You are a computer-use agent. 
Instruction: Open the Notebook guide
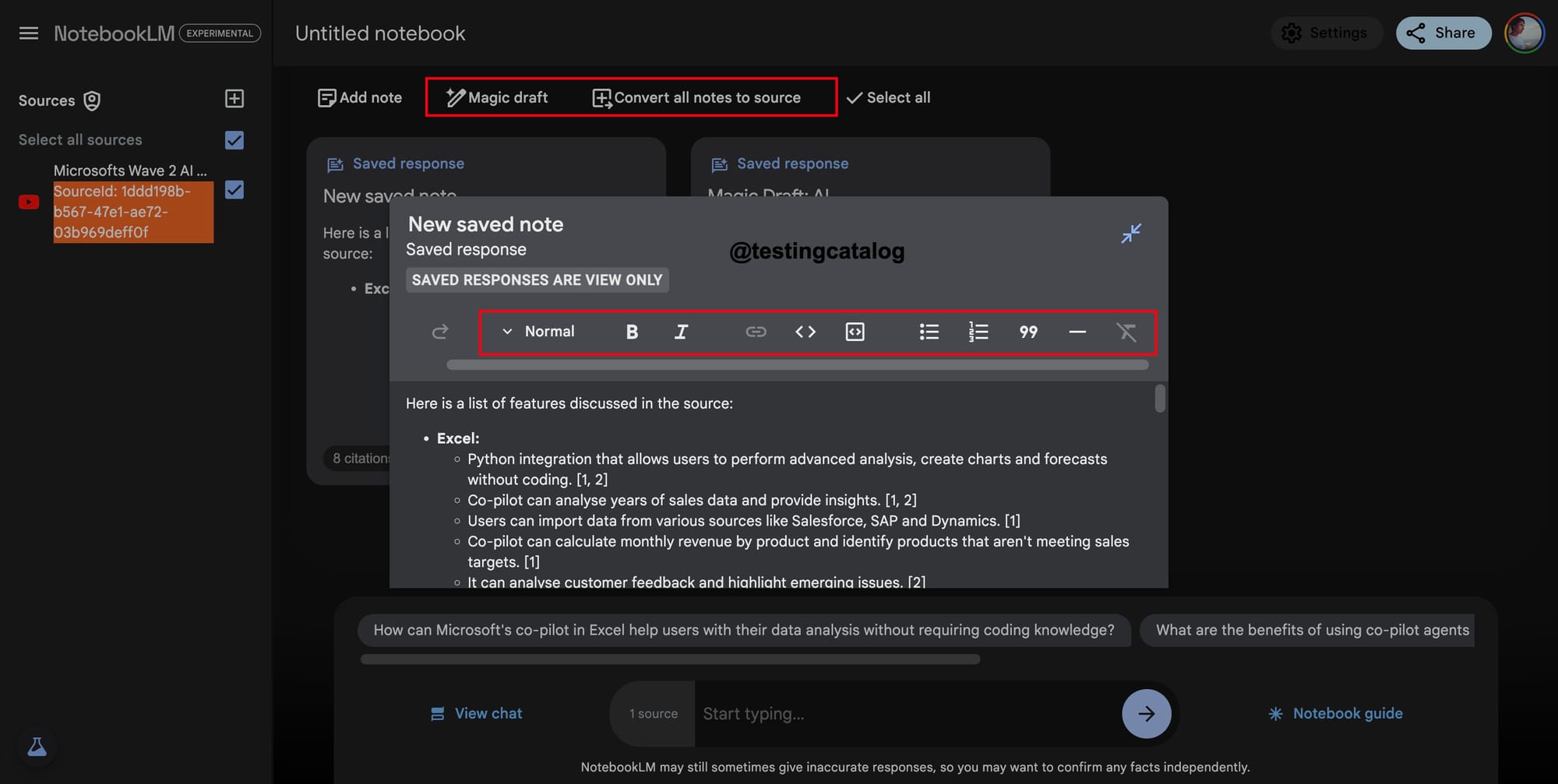click(x=1335, y=714)
